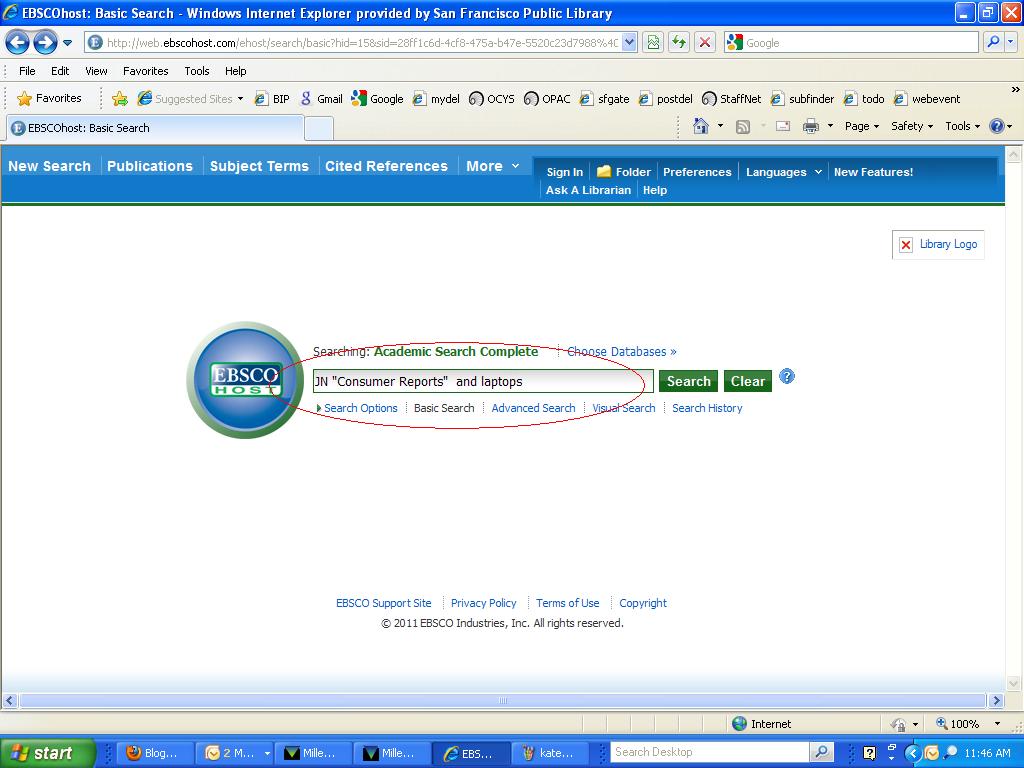The width and height of the screenshot is (1024, 768).
Task: Go forward with the browser Forward arrow
Action: 45,43
